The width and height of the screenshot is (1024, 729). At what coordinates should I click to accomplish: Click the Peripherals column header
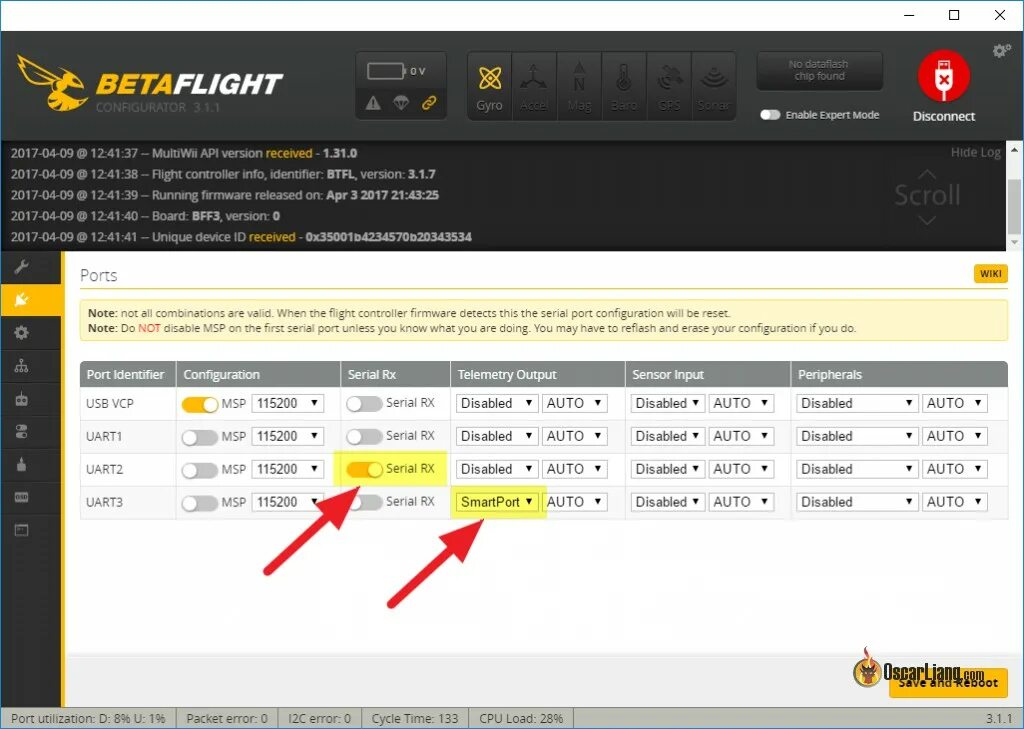pos(899,374)
